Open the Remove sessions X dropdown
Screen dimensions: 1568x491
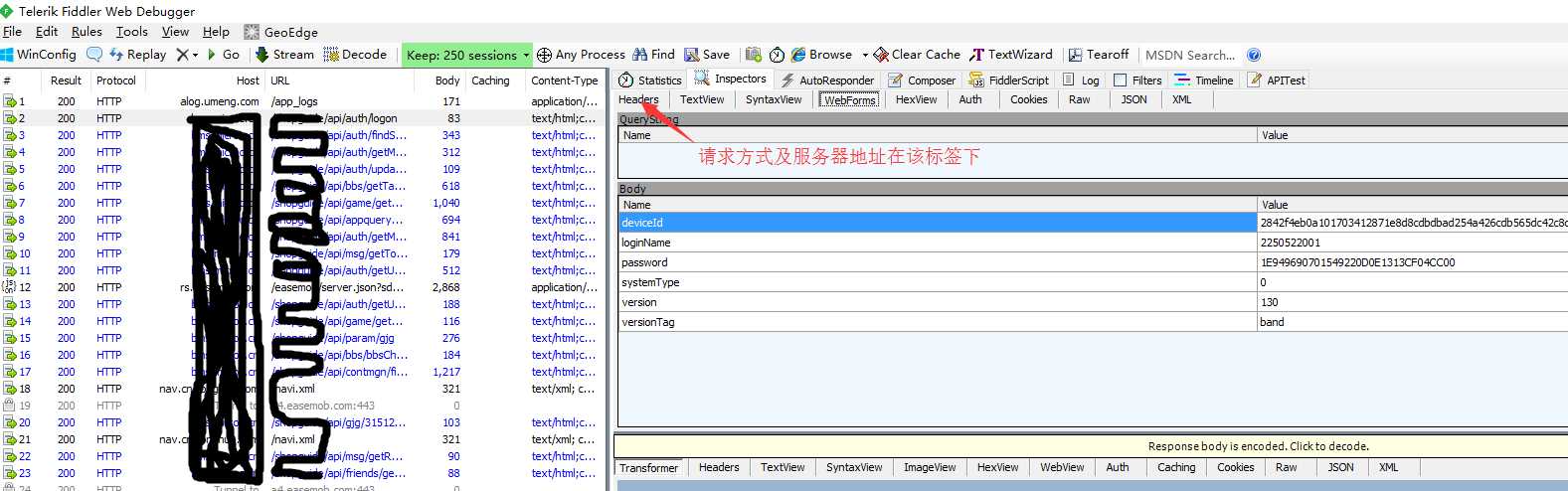pyautogui.click(x=187, y=55)
